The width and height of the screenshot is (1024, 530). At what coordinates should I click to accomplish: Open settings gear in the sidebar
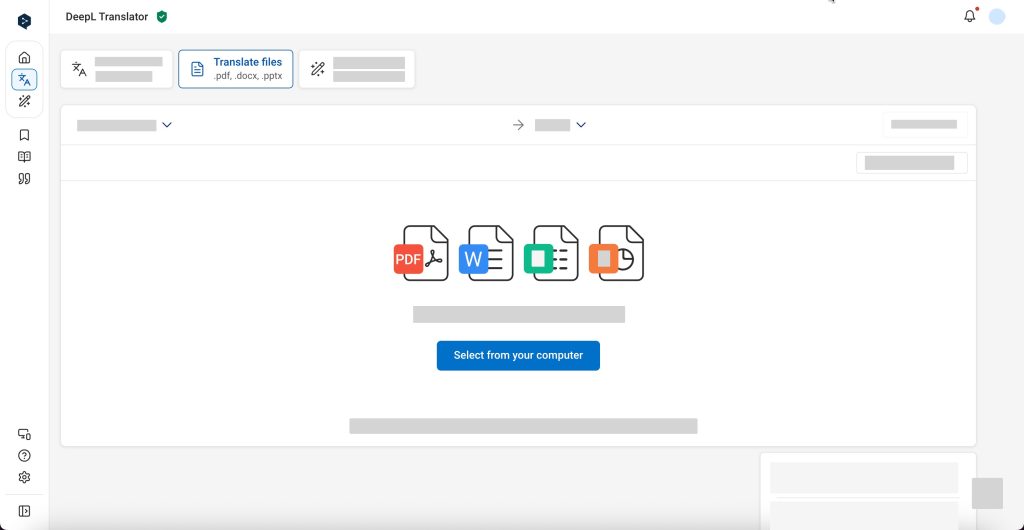pyautogui.click(x=24, y=478)
